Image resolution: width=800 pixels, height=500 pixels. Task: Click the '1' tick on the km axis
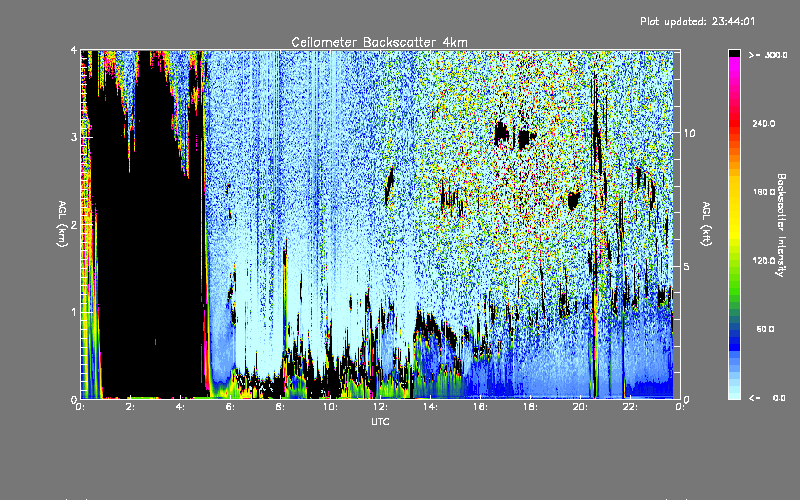coord(74,312)
